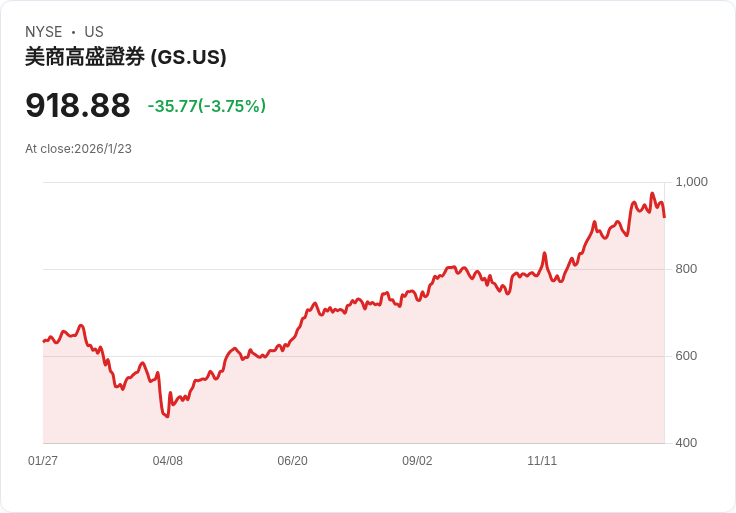Select the -35.77(-3.75%) price change text

[206, 106]
